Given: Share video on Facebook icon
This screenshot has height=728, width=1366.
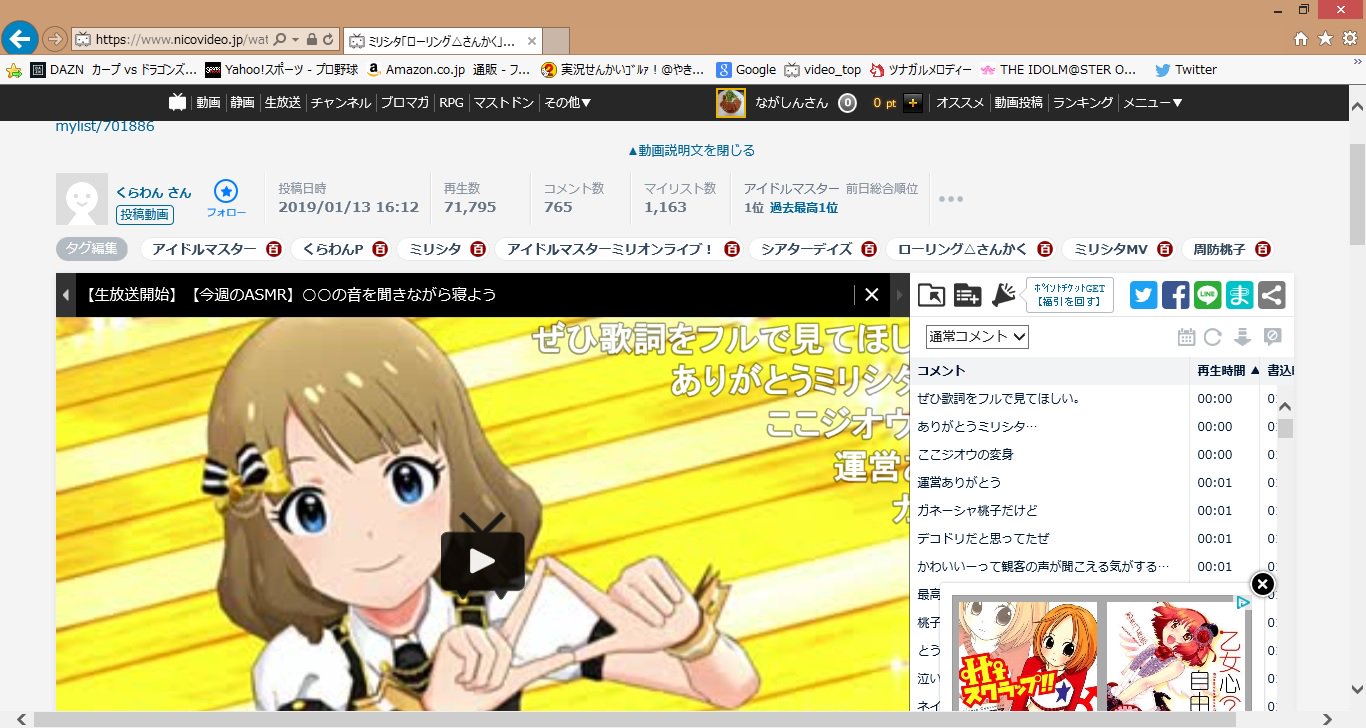Looking at the screenshot, I should (1176, 295).
